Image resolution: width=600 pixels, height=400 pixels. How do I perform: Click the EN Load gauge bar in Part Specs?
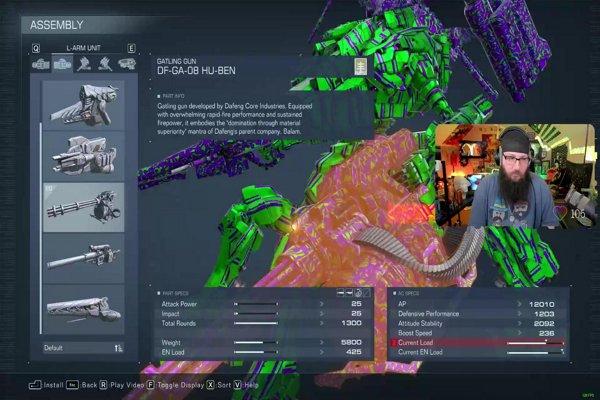tap(256, 352)
